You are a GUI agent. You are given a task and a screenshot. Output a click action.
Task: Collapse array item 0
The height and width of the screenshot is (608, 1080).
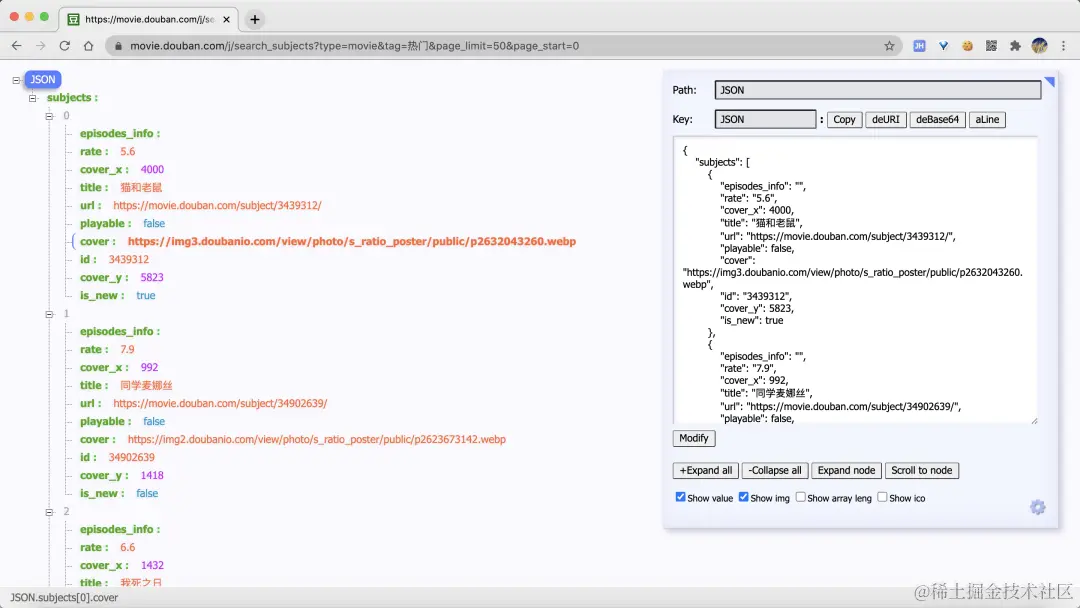click(49, 116)
